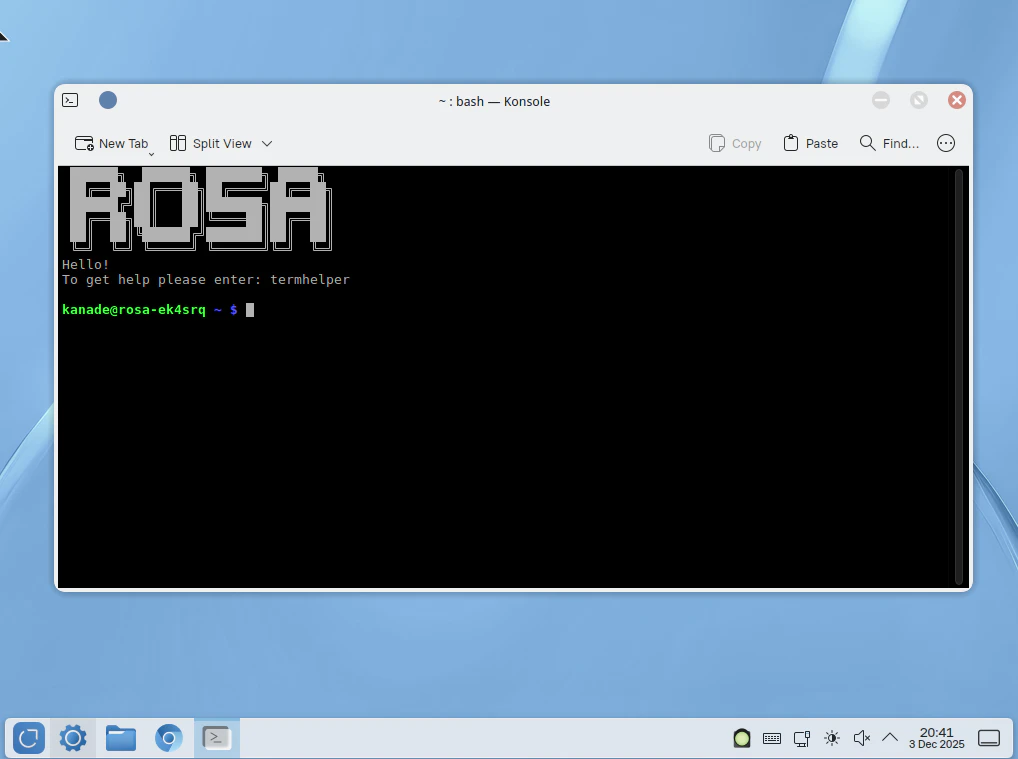Focus the terminal at the command prompt

(x=250, y=310)
